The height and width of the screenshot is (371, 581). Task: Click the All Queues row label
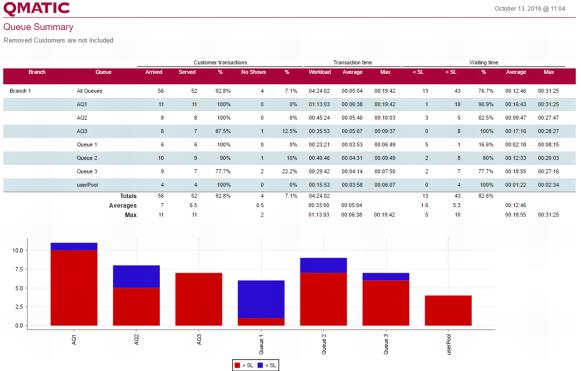pyautogui.click(x=89, y=91)
